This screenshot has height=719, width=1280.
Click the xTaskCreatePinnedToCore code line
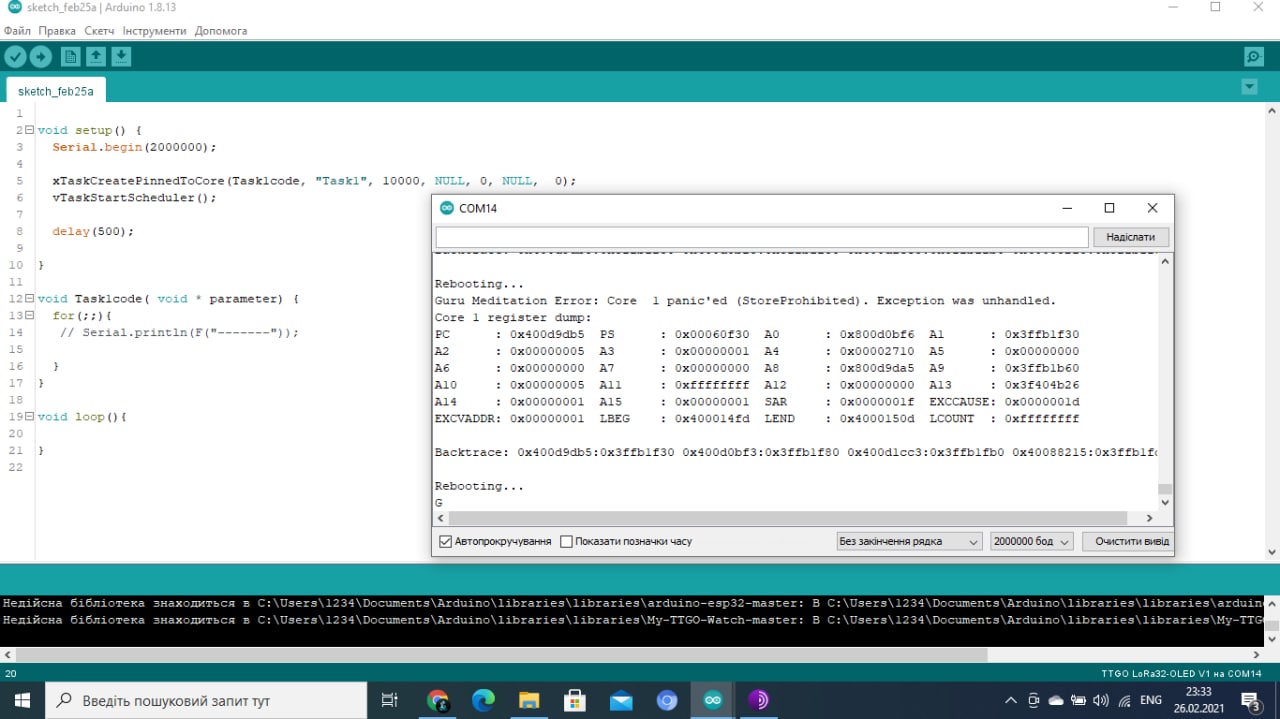pos(315,181)
